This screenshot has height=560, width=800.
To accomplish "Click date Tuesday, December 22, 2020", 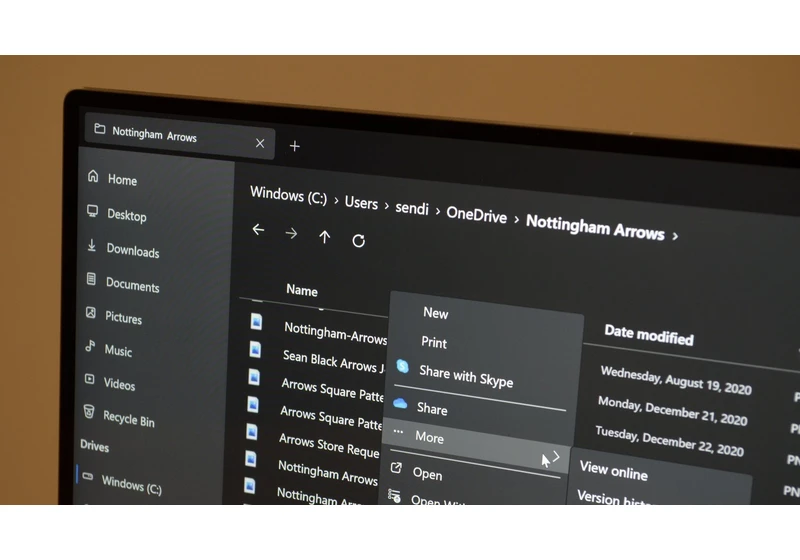I will (669, 441).
